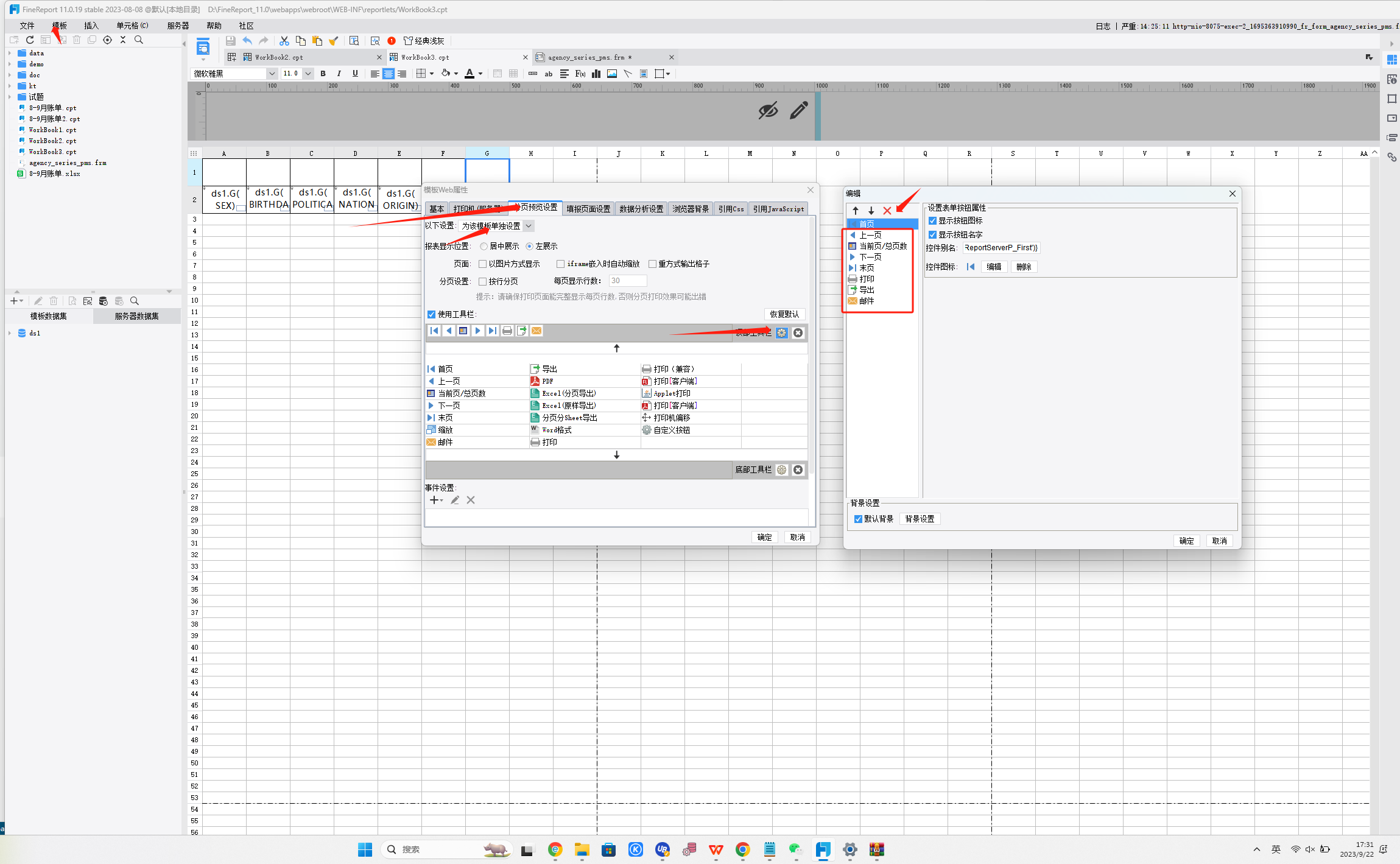Image resolution: width=1400 pixels, height=864 pixels.
Task: Click the parameter panel hide eye icon
Action: coord(768,111)
